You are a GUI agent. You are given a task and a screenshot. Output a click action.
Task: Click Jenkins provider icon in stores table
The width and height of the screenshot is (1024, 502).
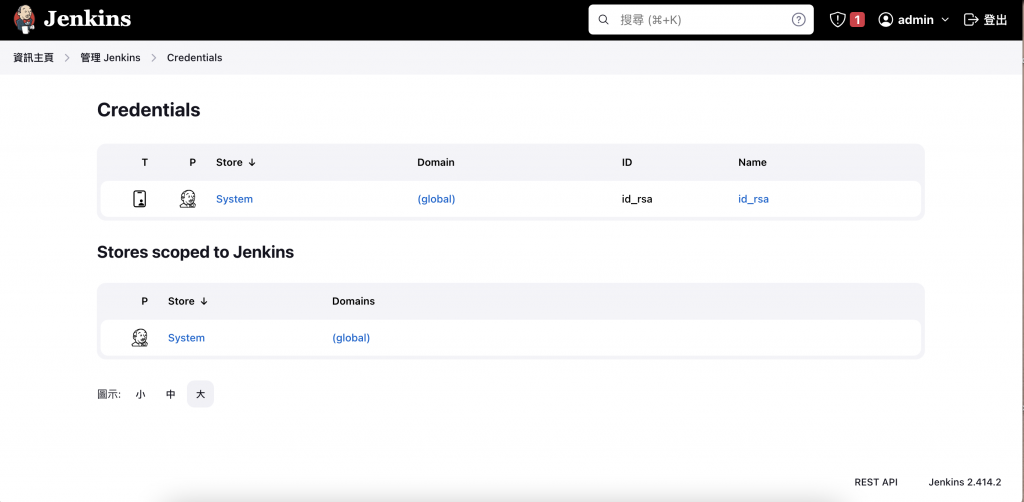[x=140, y=337]
